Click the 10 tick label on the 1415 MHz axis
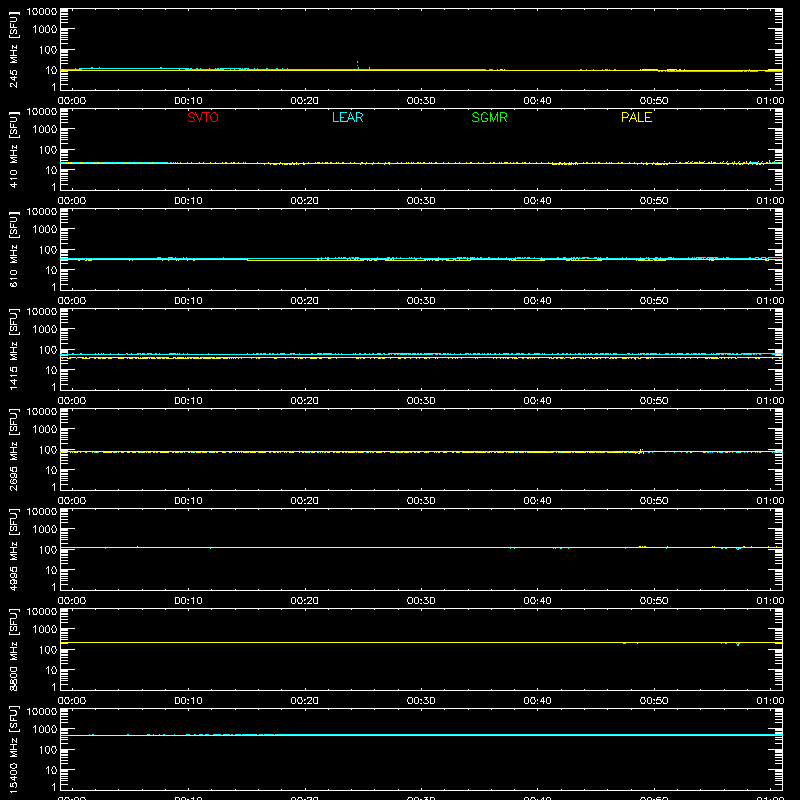 coord(52,370)
